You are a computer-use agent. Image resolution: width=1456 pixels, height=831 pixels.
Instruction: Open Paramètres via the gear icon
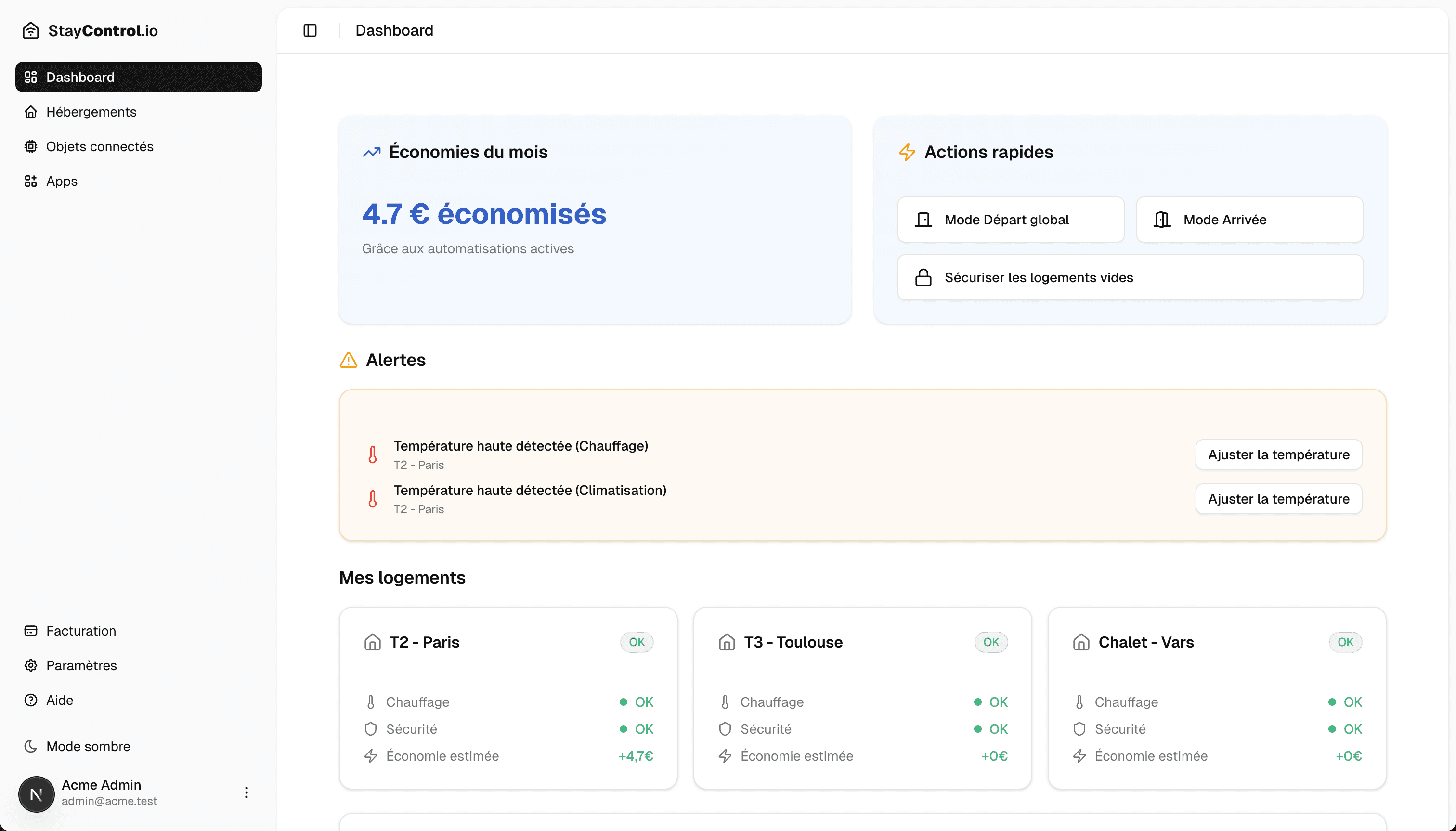31,665
